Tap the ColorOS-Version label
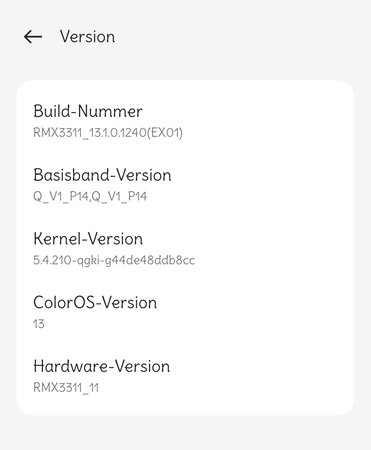This screenshot has width=371, height=450. pyautogui.click(x=95, y=302)
